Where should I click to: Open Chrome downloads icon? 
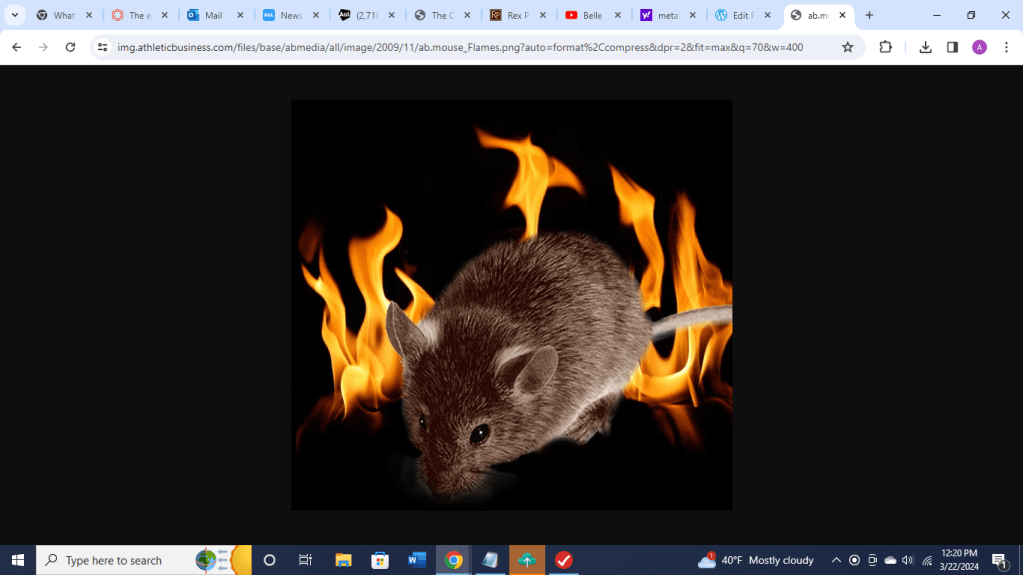click(x=925, y=47)
